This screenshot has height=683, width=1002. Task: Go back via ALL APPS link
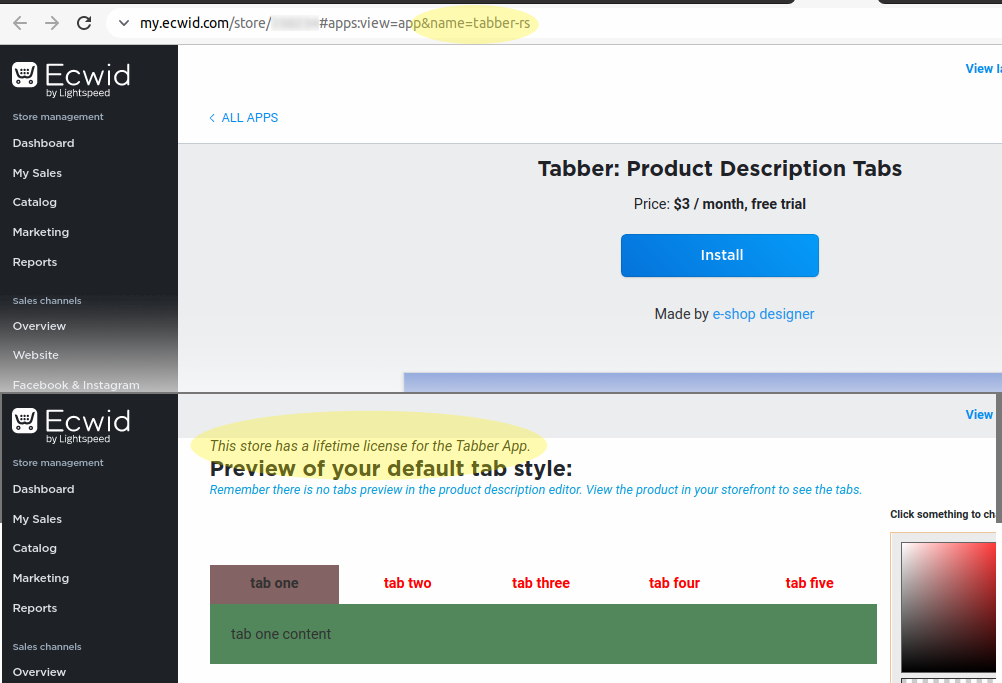pos(243,118)
